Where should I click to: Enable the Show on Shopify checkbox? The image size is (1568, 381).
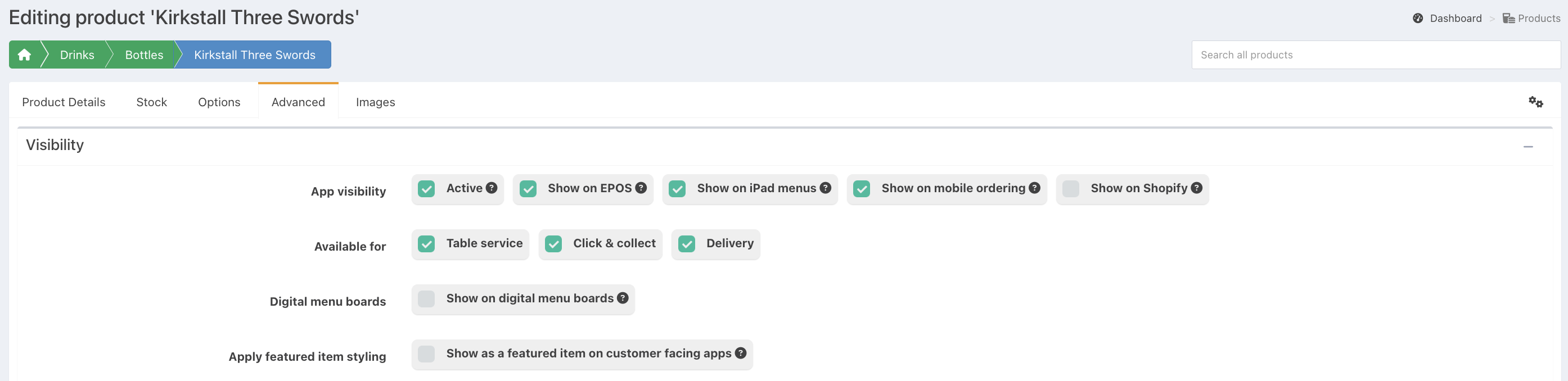click(x=1071, y=189)
